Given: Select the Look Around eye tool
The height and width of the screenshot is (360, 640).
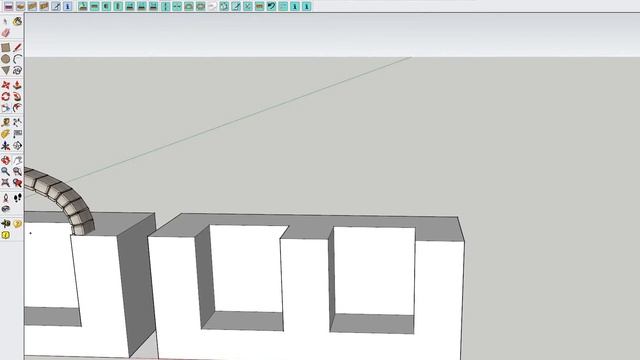Looking at the screenshot, I should coord(5,209).
